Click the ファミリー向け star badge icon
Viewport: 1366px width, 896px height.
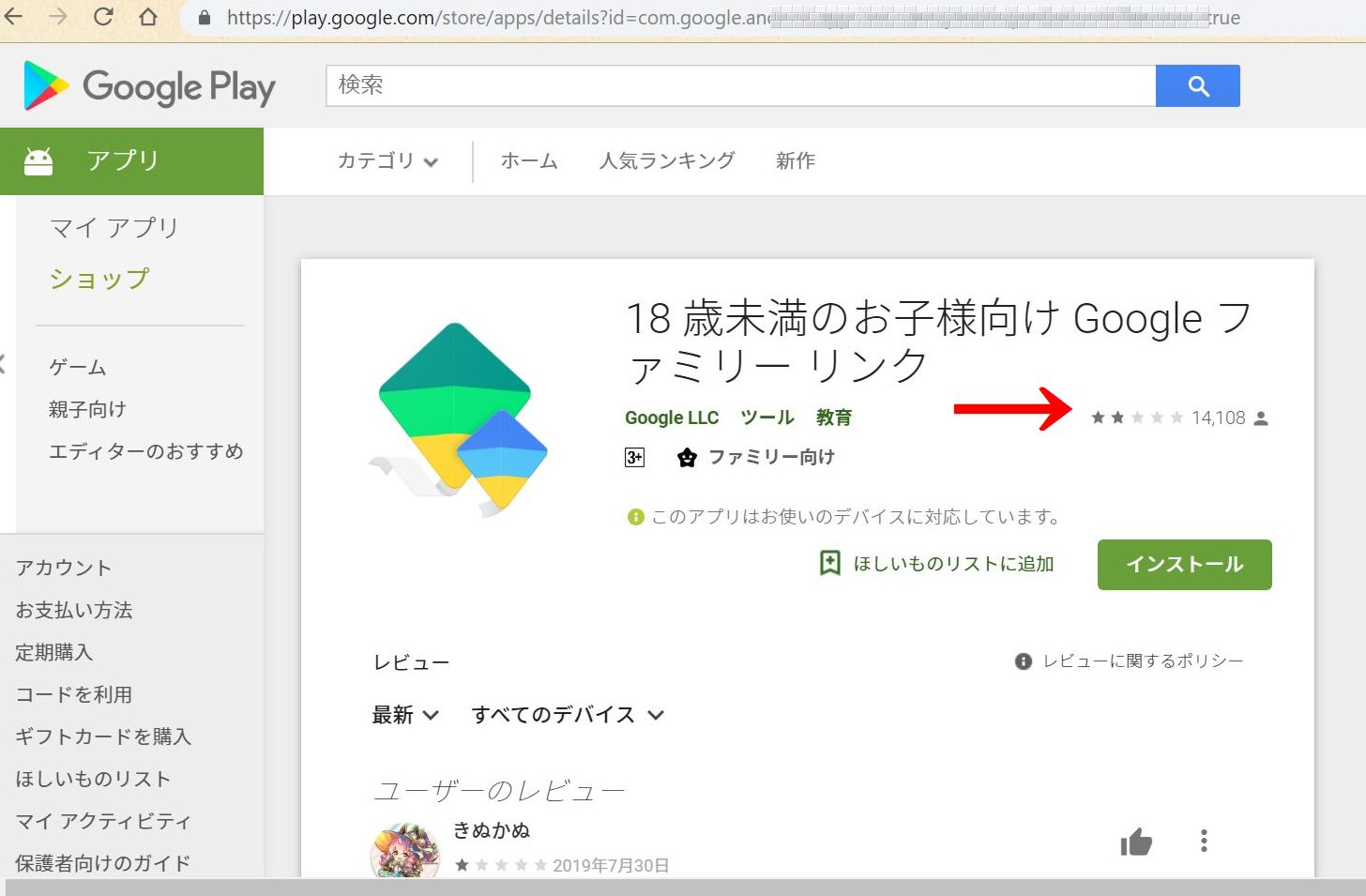click(688, 457)
